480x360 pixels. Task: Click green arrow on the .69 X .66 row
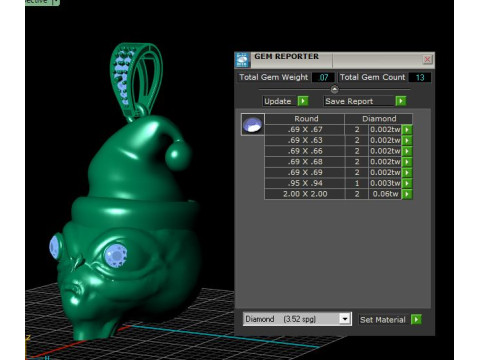(407, 151)
